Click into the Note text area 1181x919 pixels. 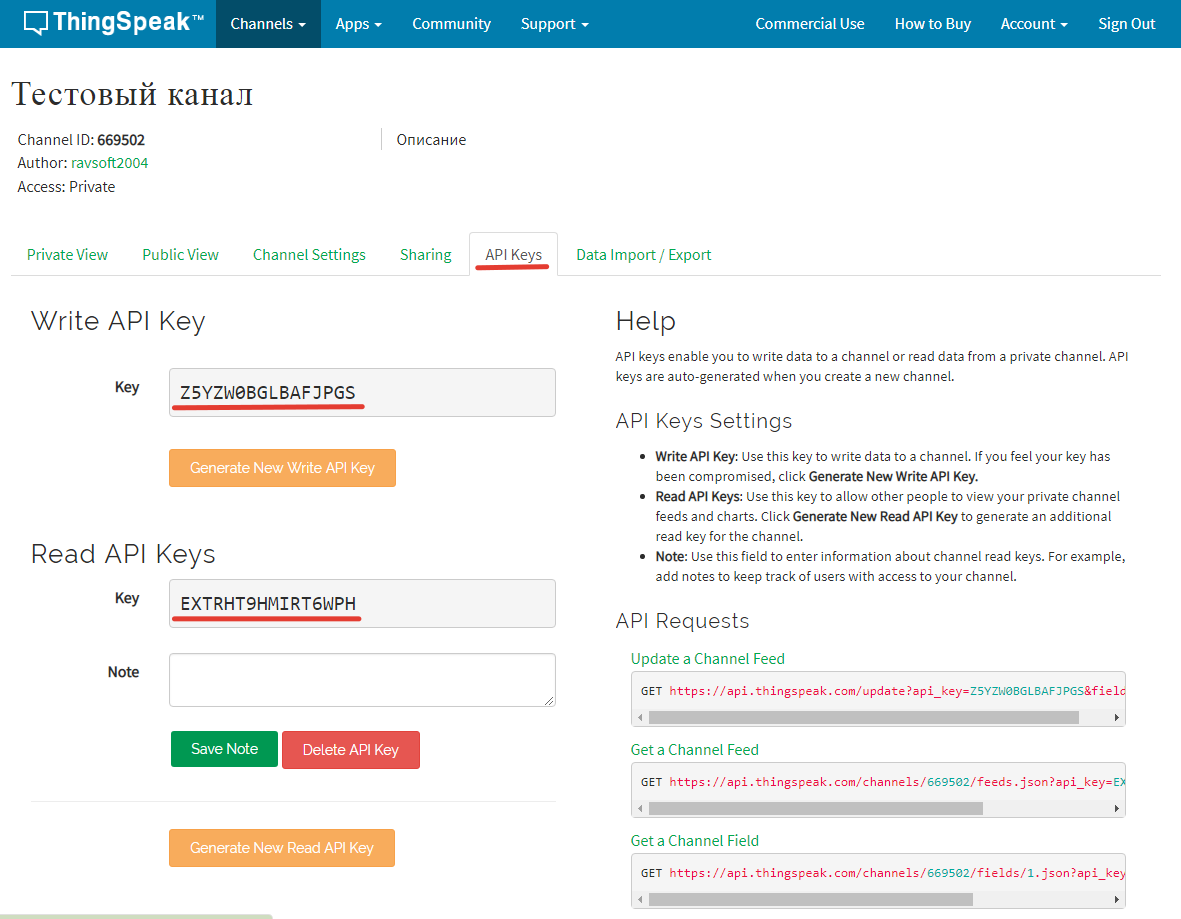click(362, 680)
